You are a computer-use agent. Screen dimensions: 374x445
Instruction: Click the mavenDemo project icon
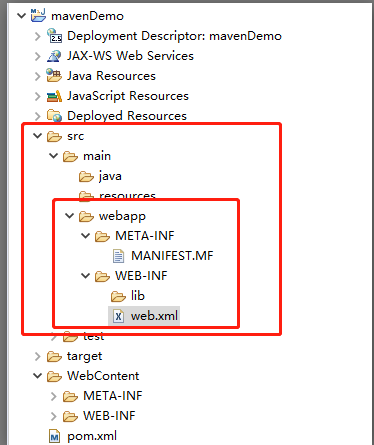click(38, 16)
